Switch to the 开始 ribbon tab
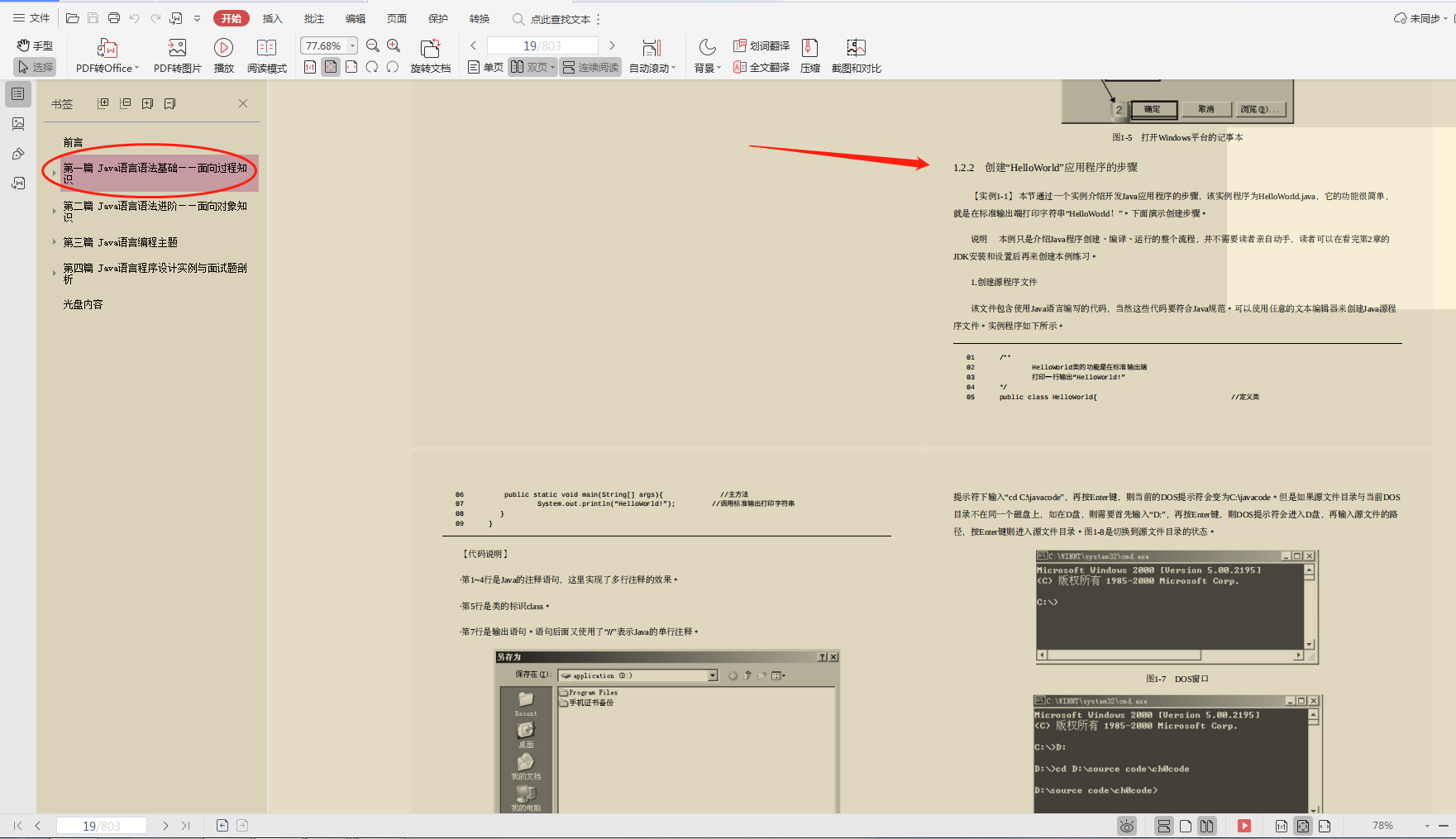The height and width of the screenshot is (839, 1456). pyautogui.click(x=232, y=18)
